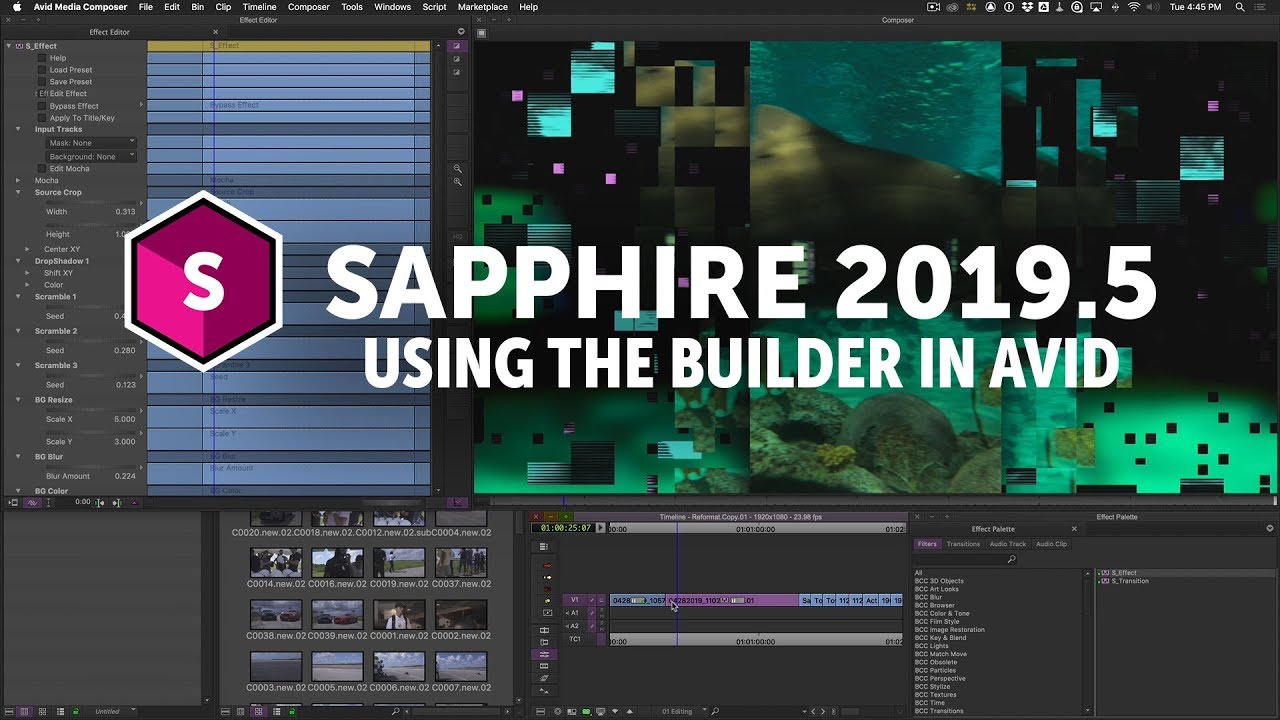
Task: Click the HQ button in Effect Editor
Action: 458,237
